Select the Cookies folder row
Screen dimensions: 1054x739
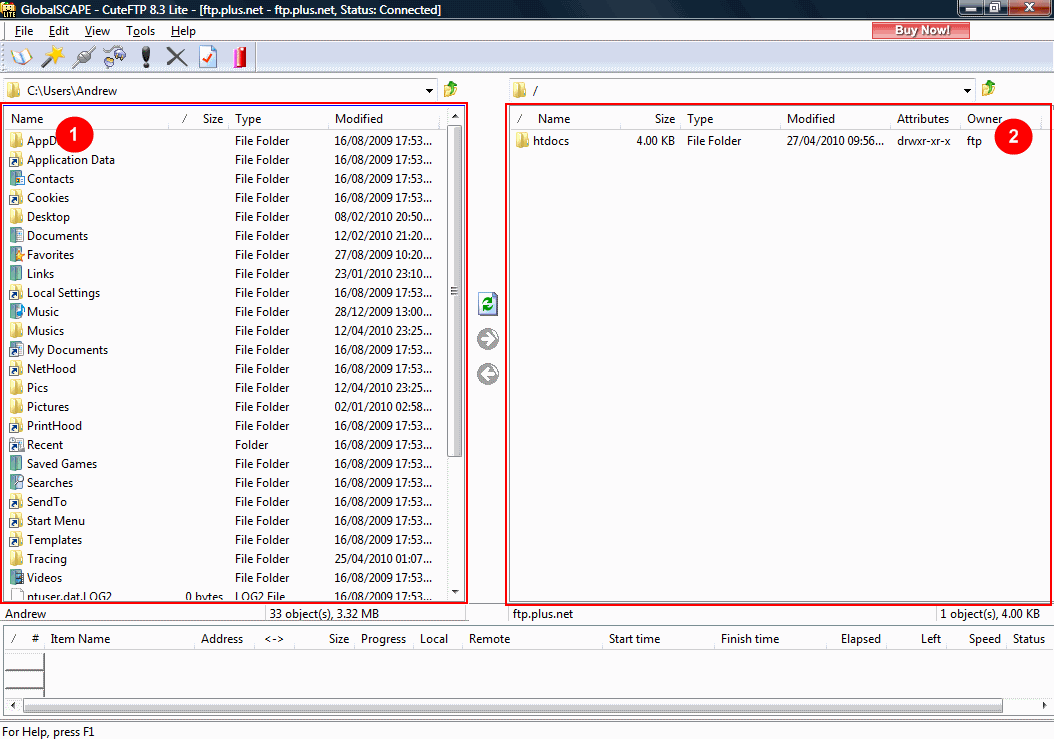click(225, 198)
